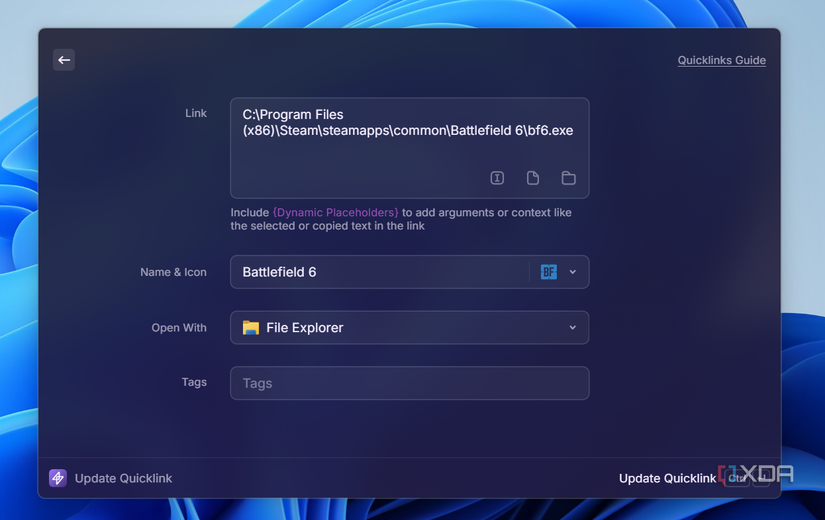
Task: Expand the icon picker chevron next to BF
Action: coord(573,272)
